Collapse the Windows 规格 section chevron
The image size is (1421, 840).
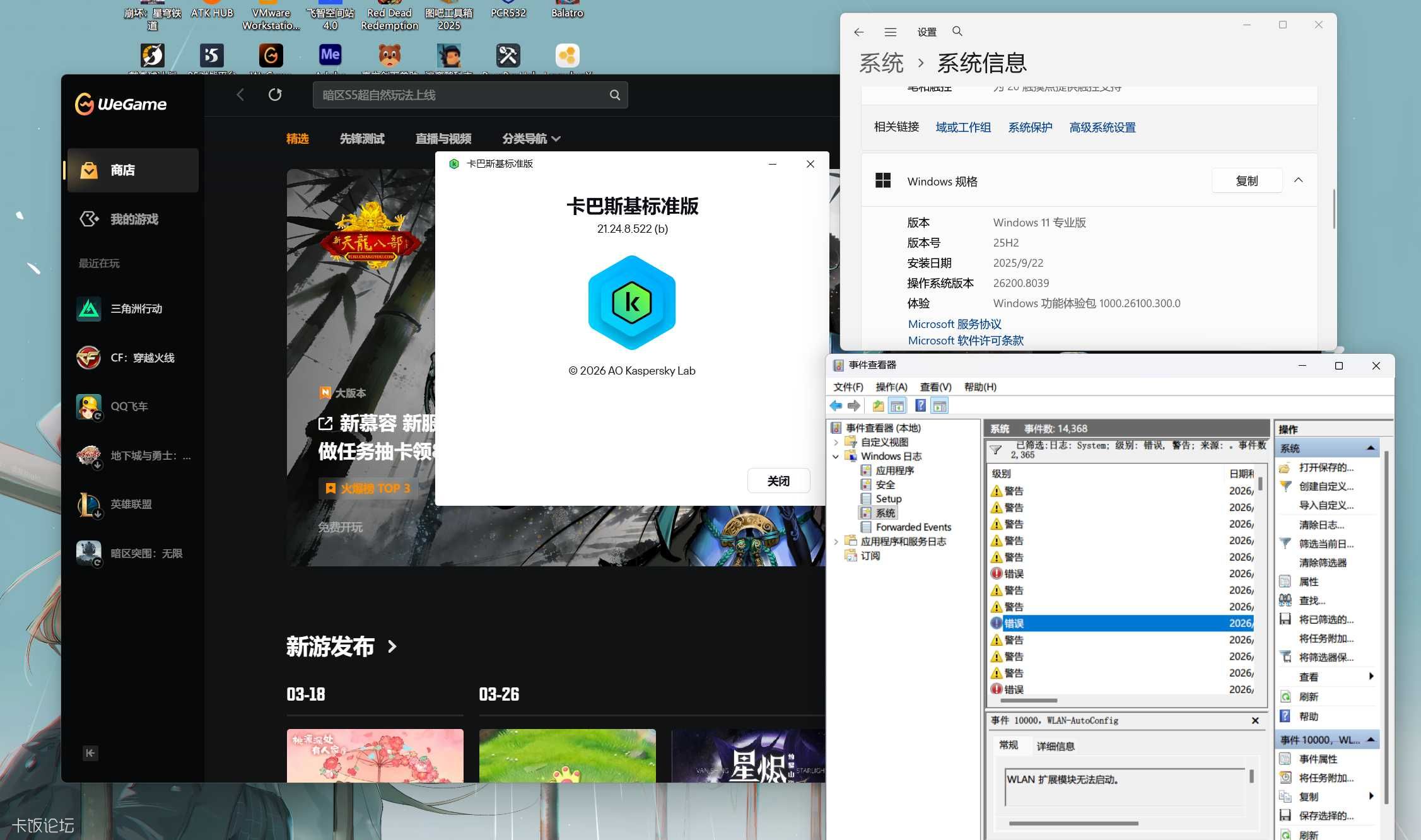(x=1298, y=180)
